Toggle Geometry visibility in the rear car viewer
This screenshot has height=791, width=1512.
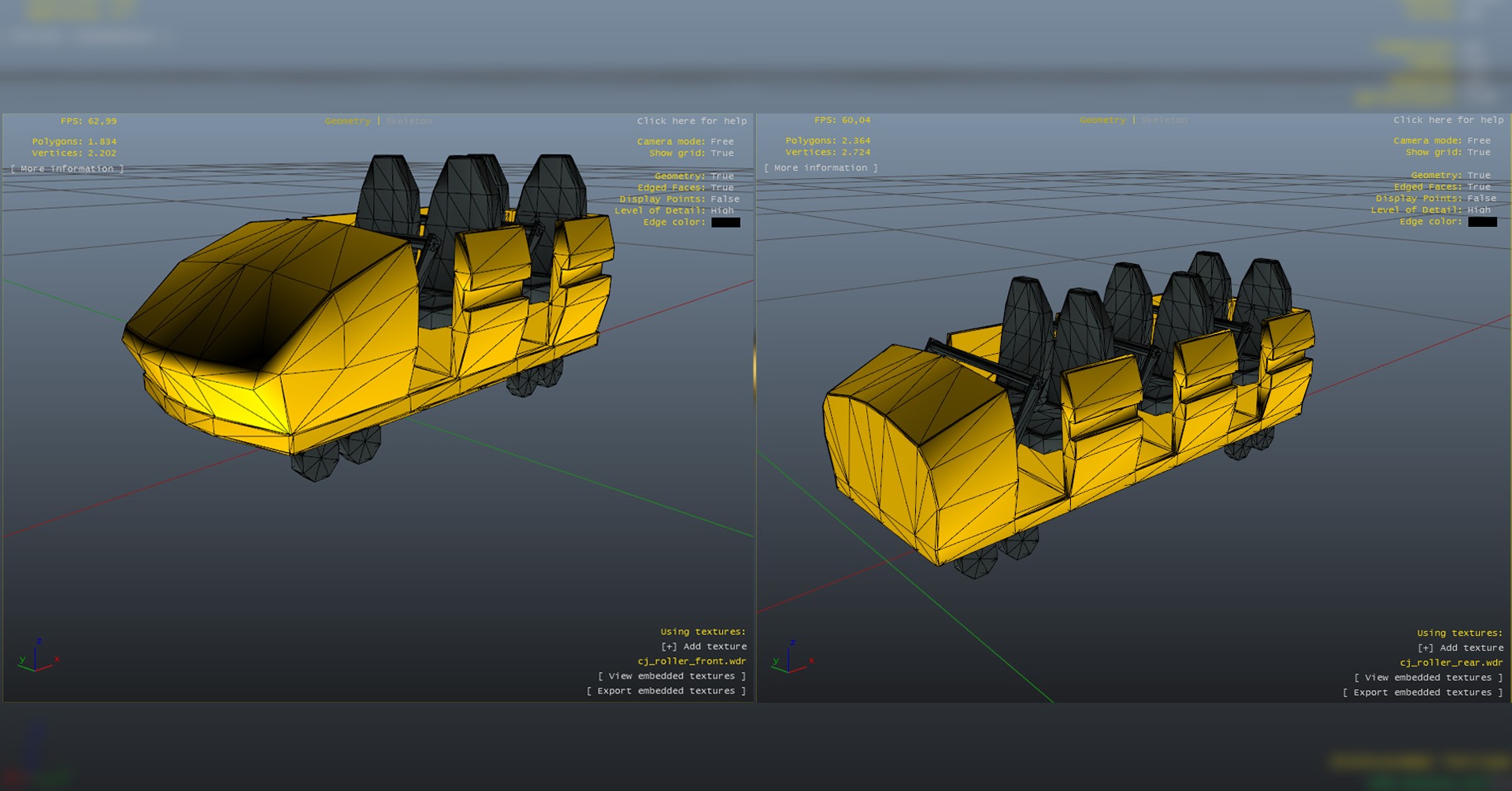[x=1478, y=175]
